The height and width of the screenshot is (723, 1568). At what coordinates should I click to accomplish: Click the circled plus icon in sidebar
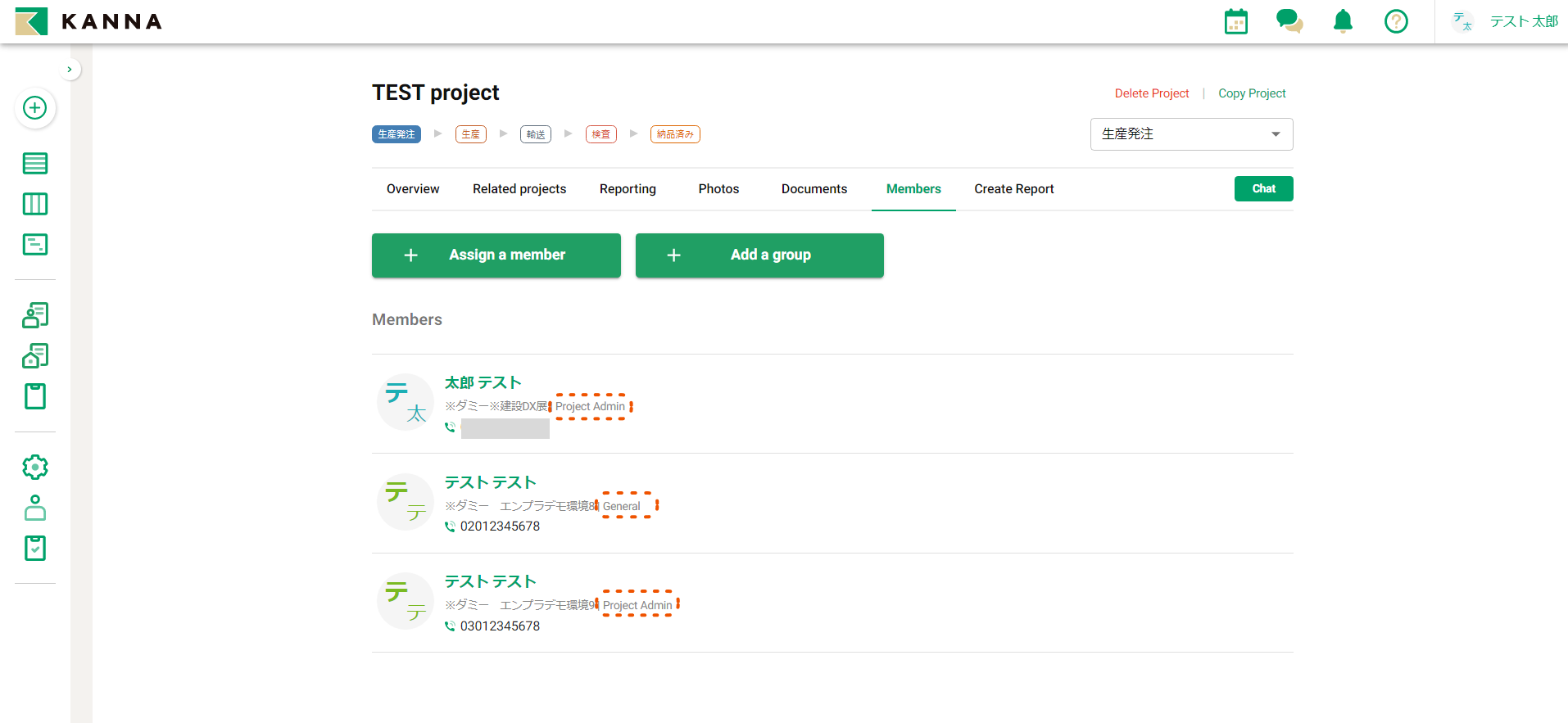[35, 108]
